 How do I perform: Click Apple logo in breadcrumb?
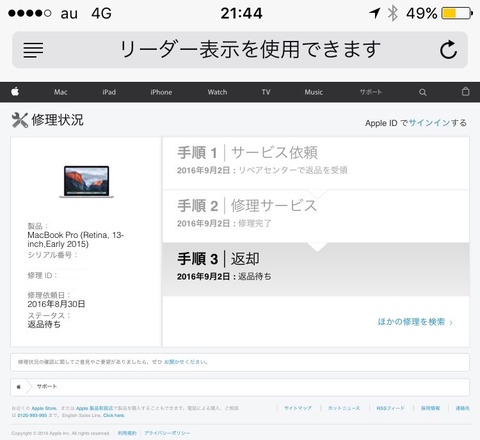point(19,387)
